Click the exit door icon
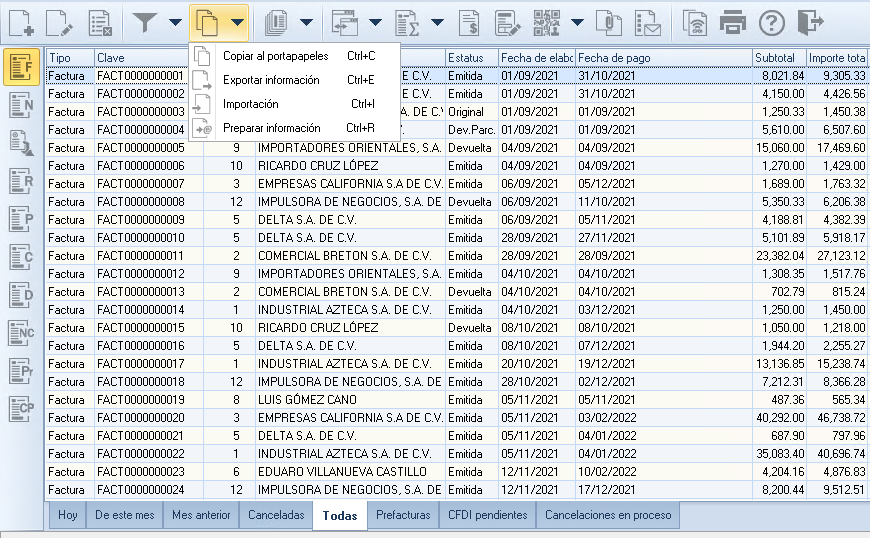Screen dimensions: 870x538 tap(810, 23)
